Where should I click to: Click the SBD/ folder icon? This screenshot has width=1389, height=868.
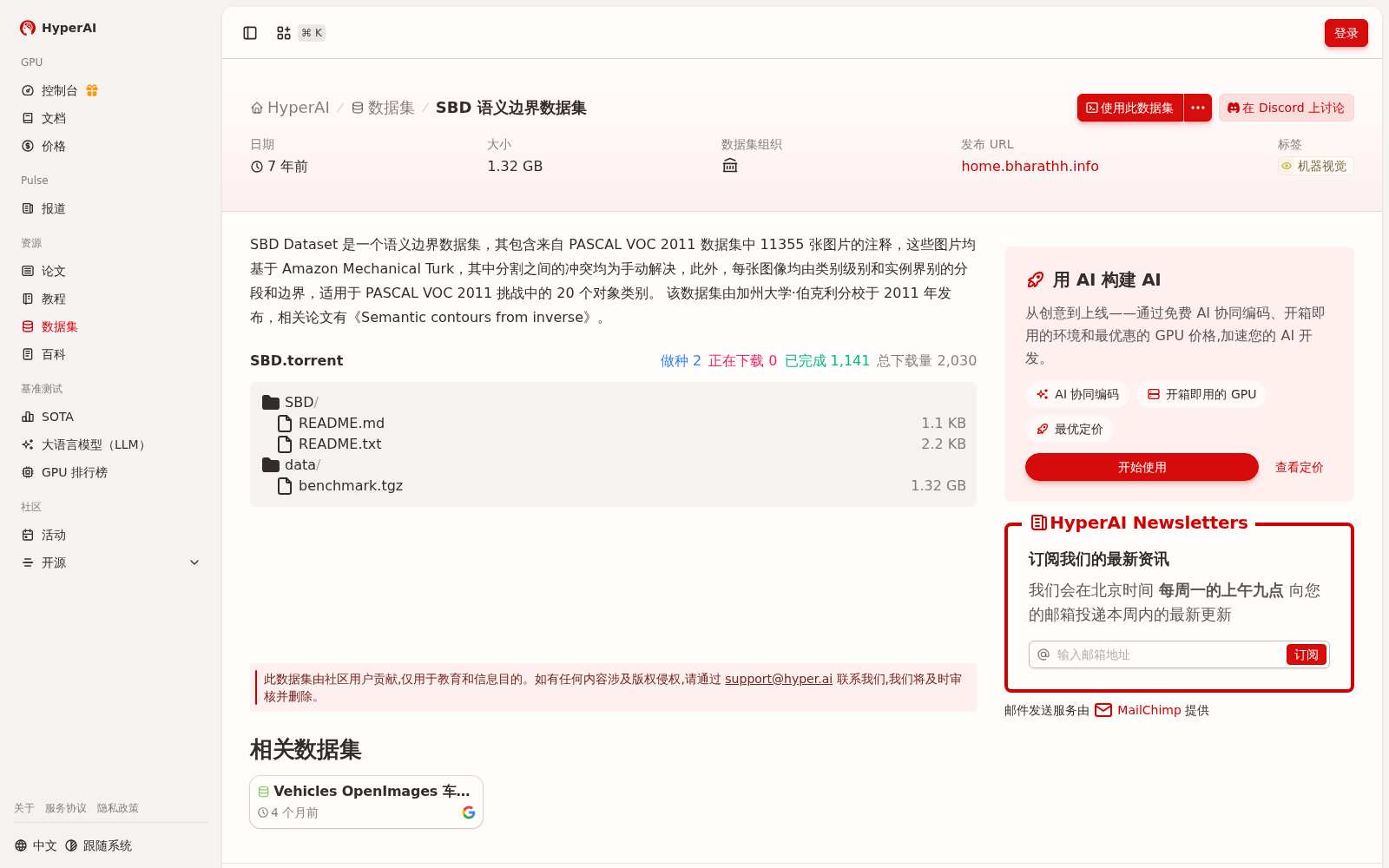271,402
